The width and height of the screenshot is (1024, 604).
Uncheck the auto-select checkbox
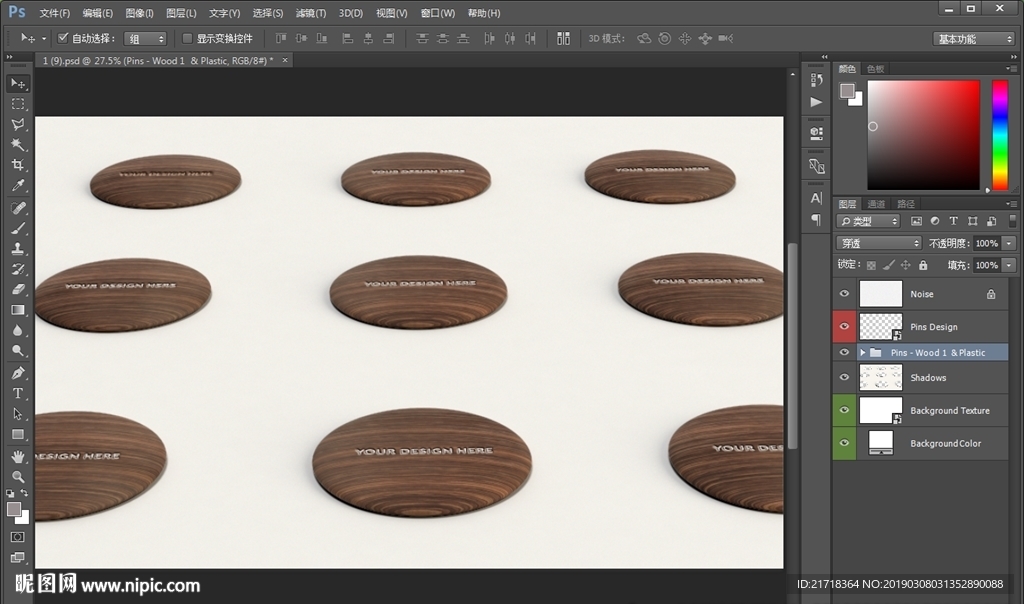(64, 38)
